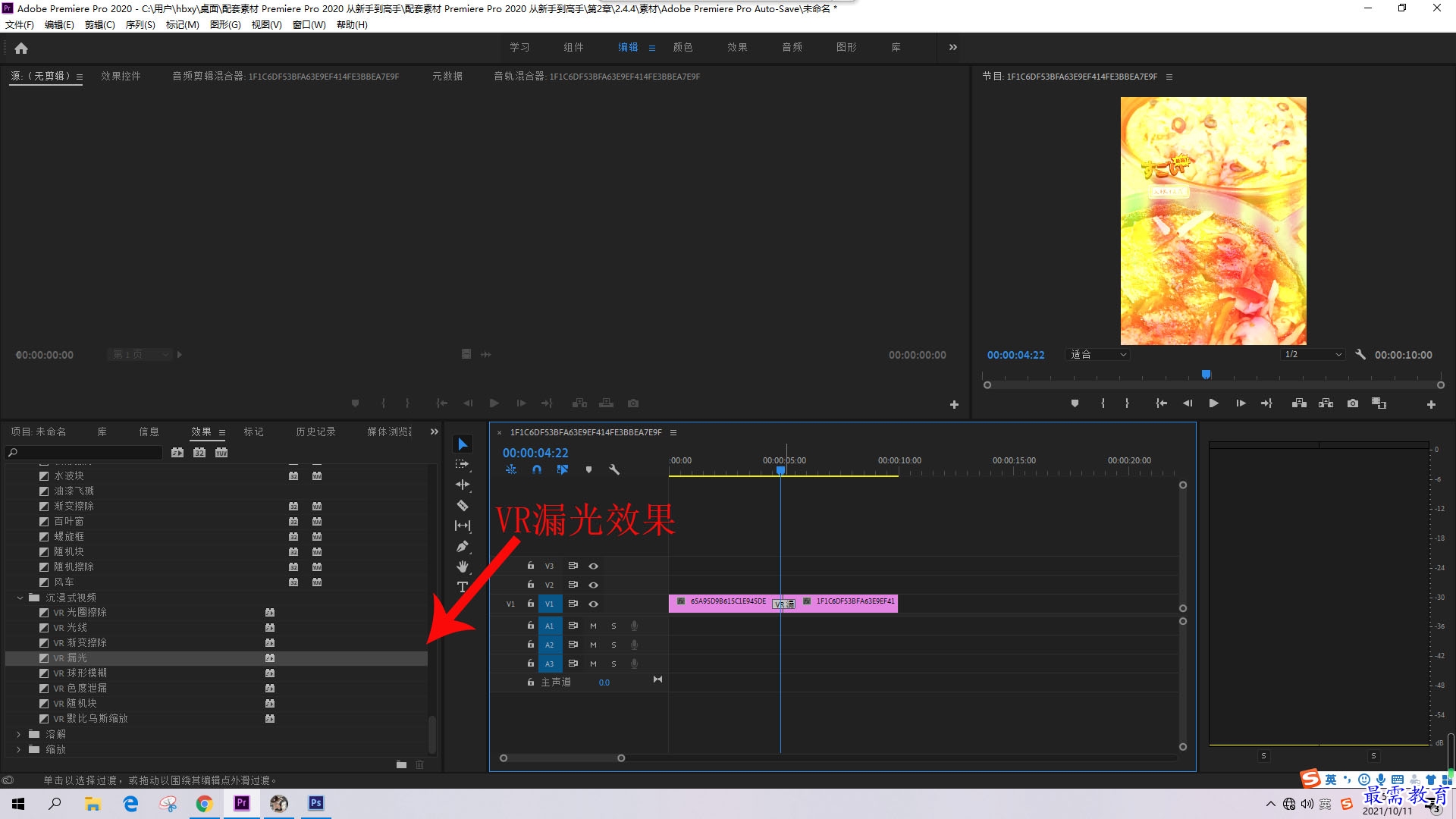This screenshot has width=1456, height=819.
Task: Click the timeline playhead marker
Action: tap(780, 470)
